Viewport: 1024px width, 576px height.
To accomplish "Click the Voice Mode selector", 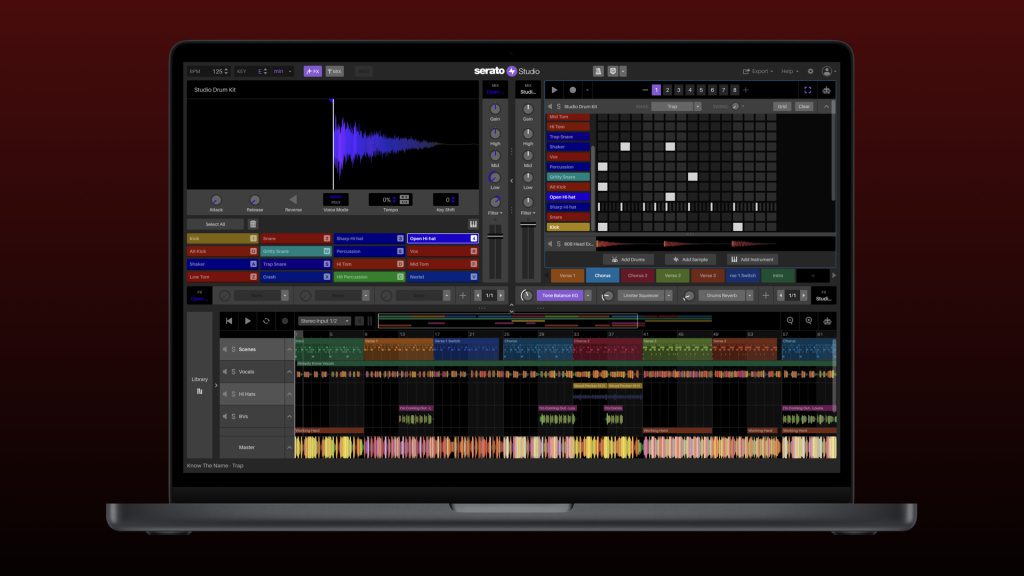I will coord(336,199).
